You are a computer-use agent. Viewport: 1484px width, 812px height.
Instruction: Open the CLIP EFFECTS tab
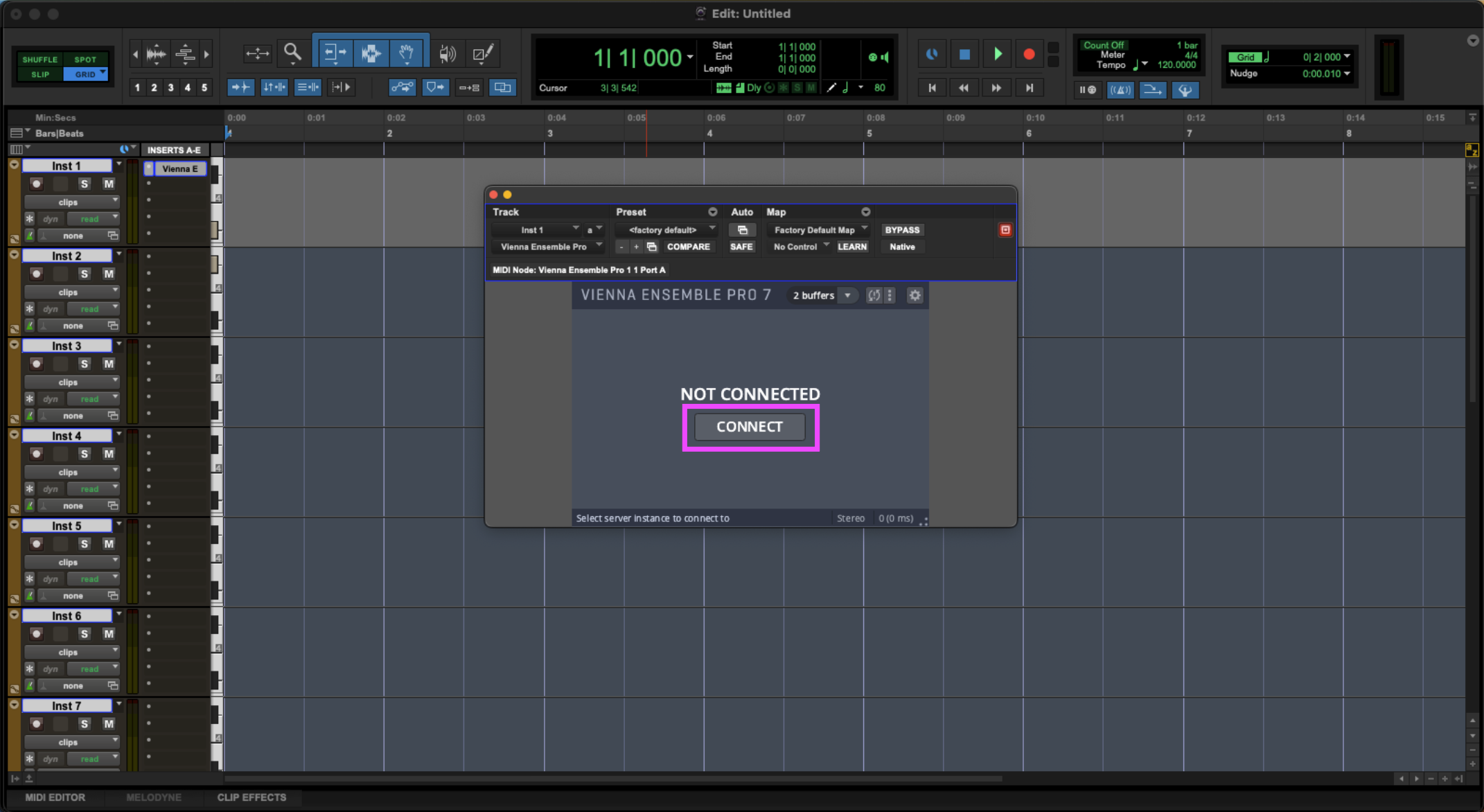pos(251,797)
